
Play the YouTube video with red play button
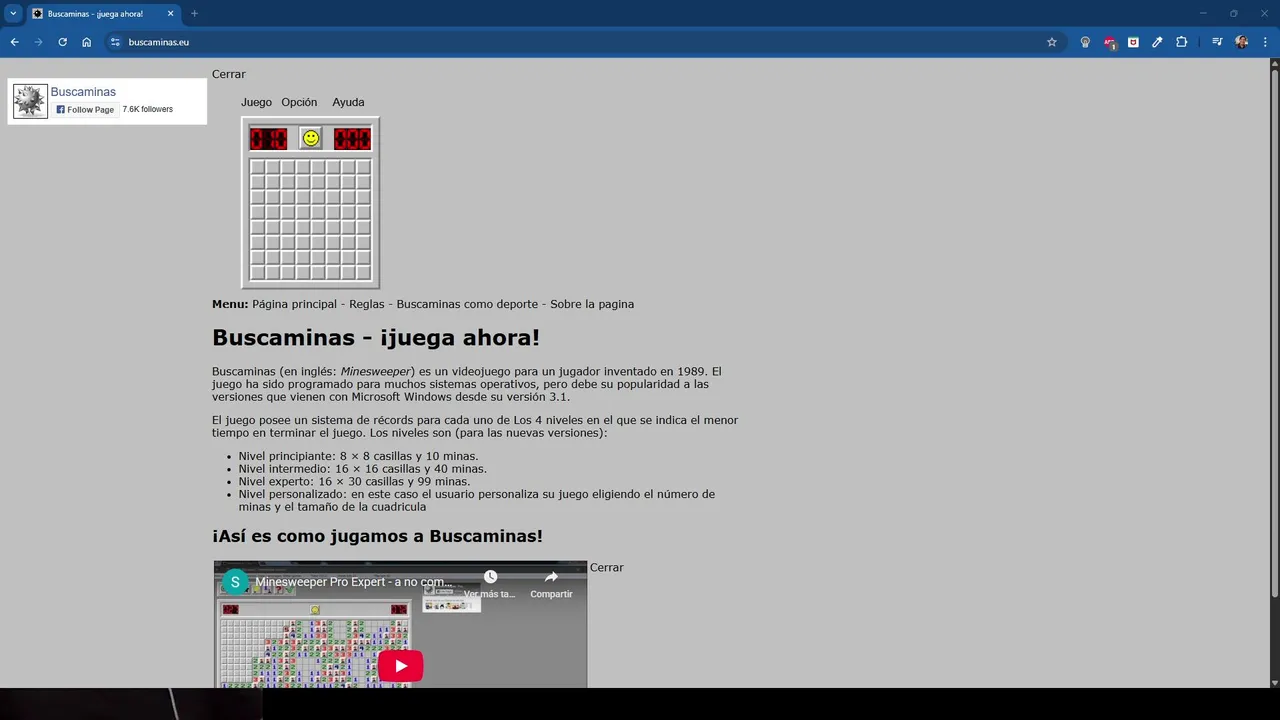400,666
